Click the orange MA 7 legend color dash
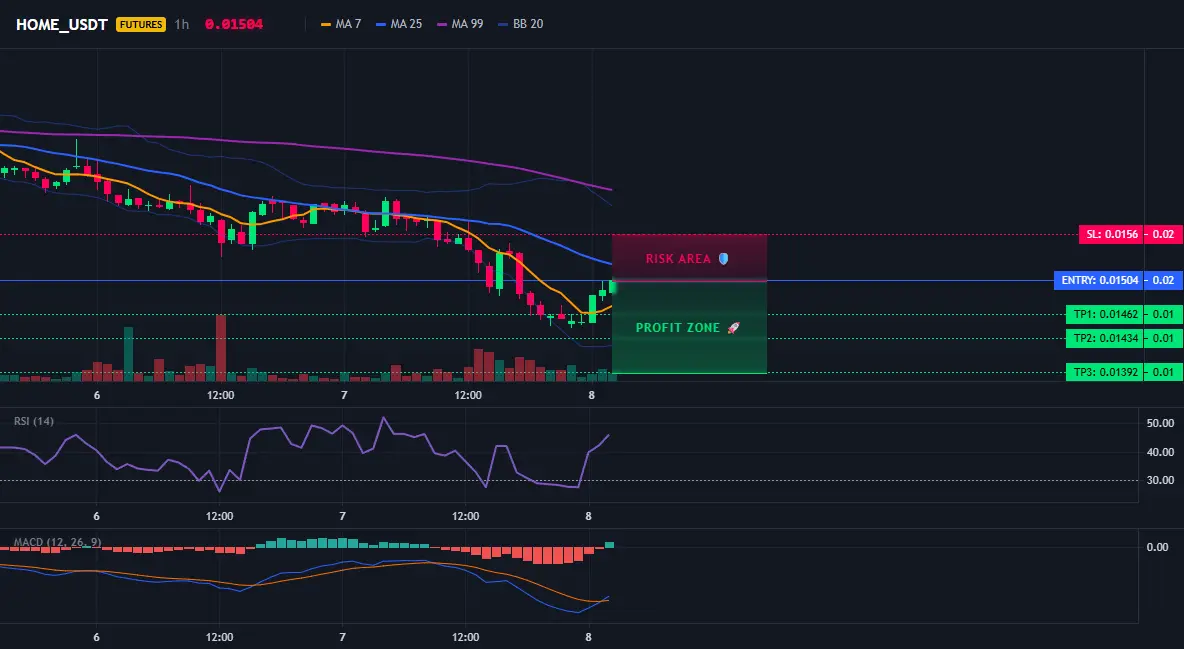 [x=326, y=24]
